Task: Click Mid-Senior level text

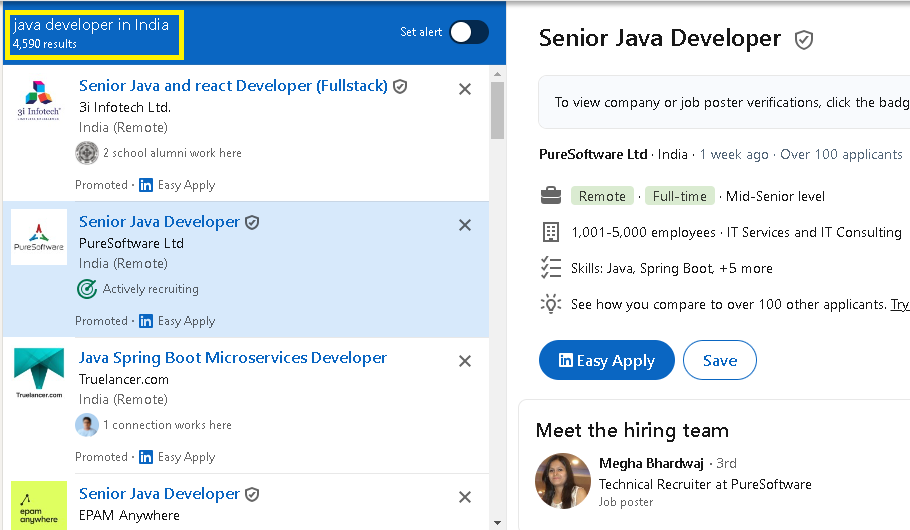Action: (x=775, y=196)
